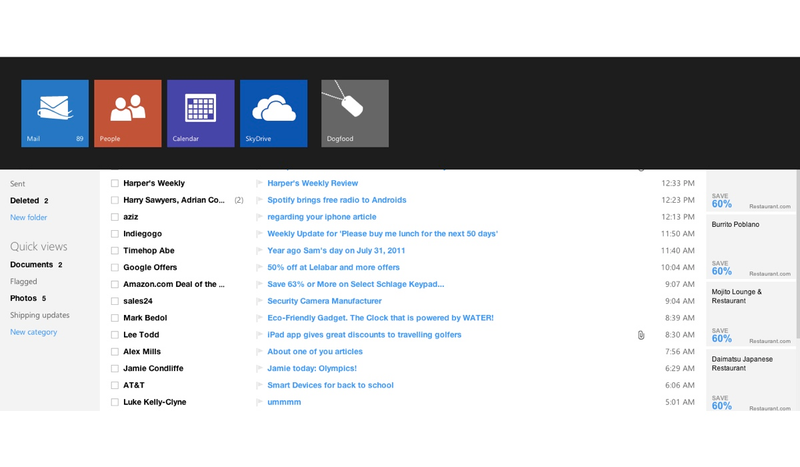This screenshot has width=800, height=467.
Task: Open Eco-Friendly Gadget Clock email
Action: click(x=381, y=318)
